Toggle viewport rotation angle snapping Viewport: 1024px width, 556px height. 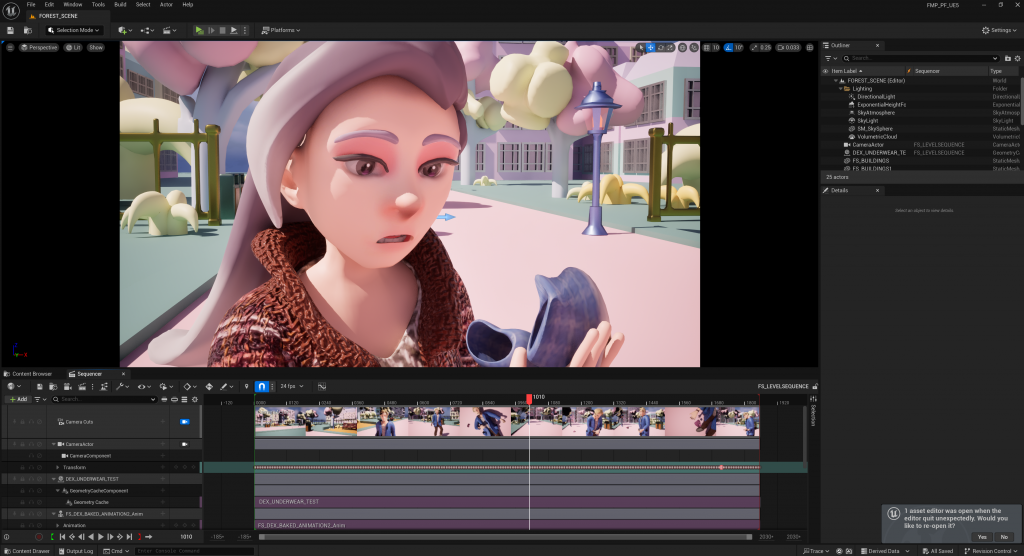[729, 47]
